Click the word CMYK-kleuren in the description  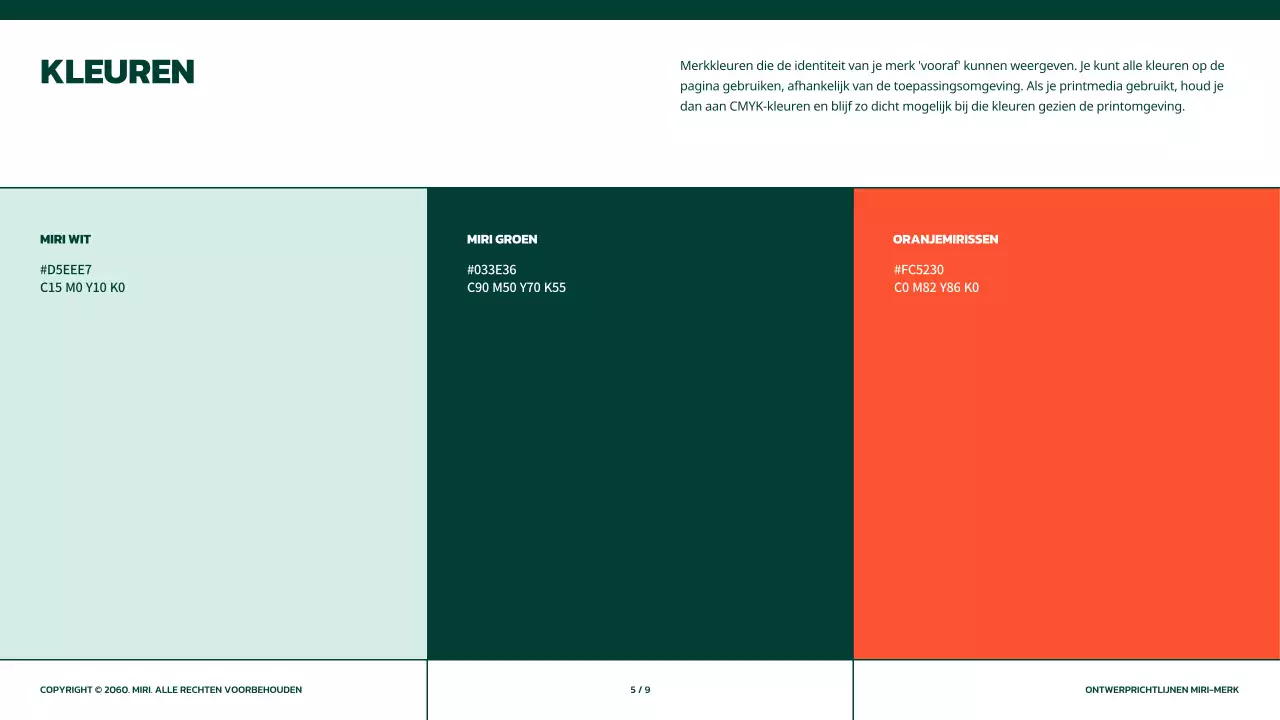click(x=769, y=106)
